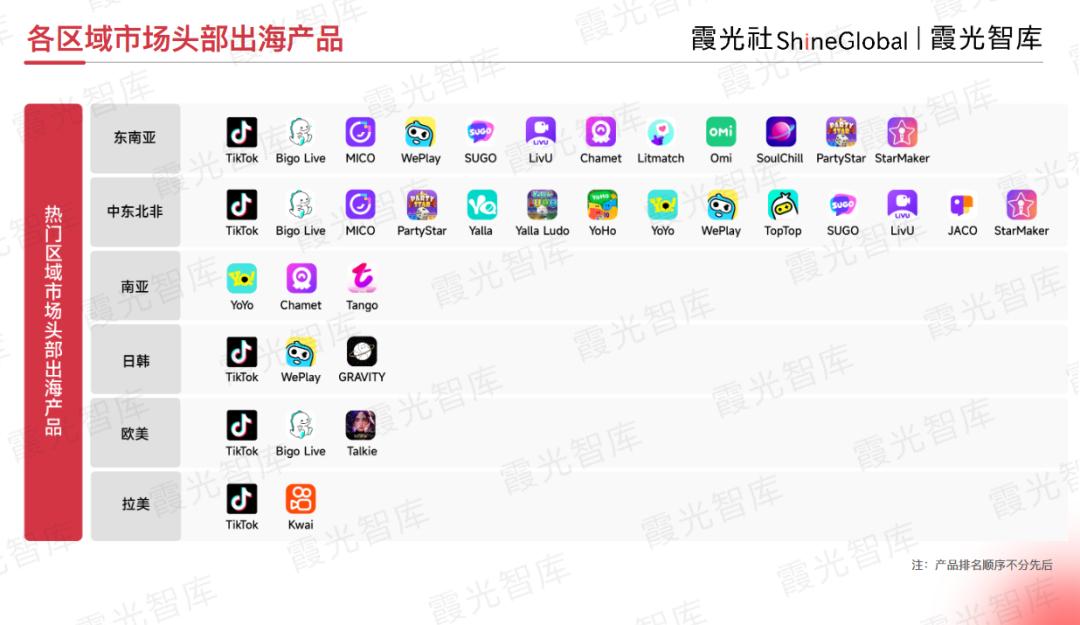Select Chamet icon in 南亚 row
Image resolution: width=1080 pixels, height=625 pixels.
click(301, 278)
